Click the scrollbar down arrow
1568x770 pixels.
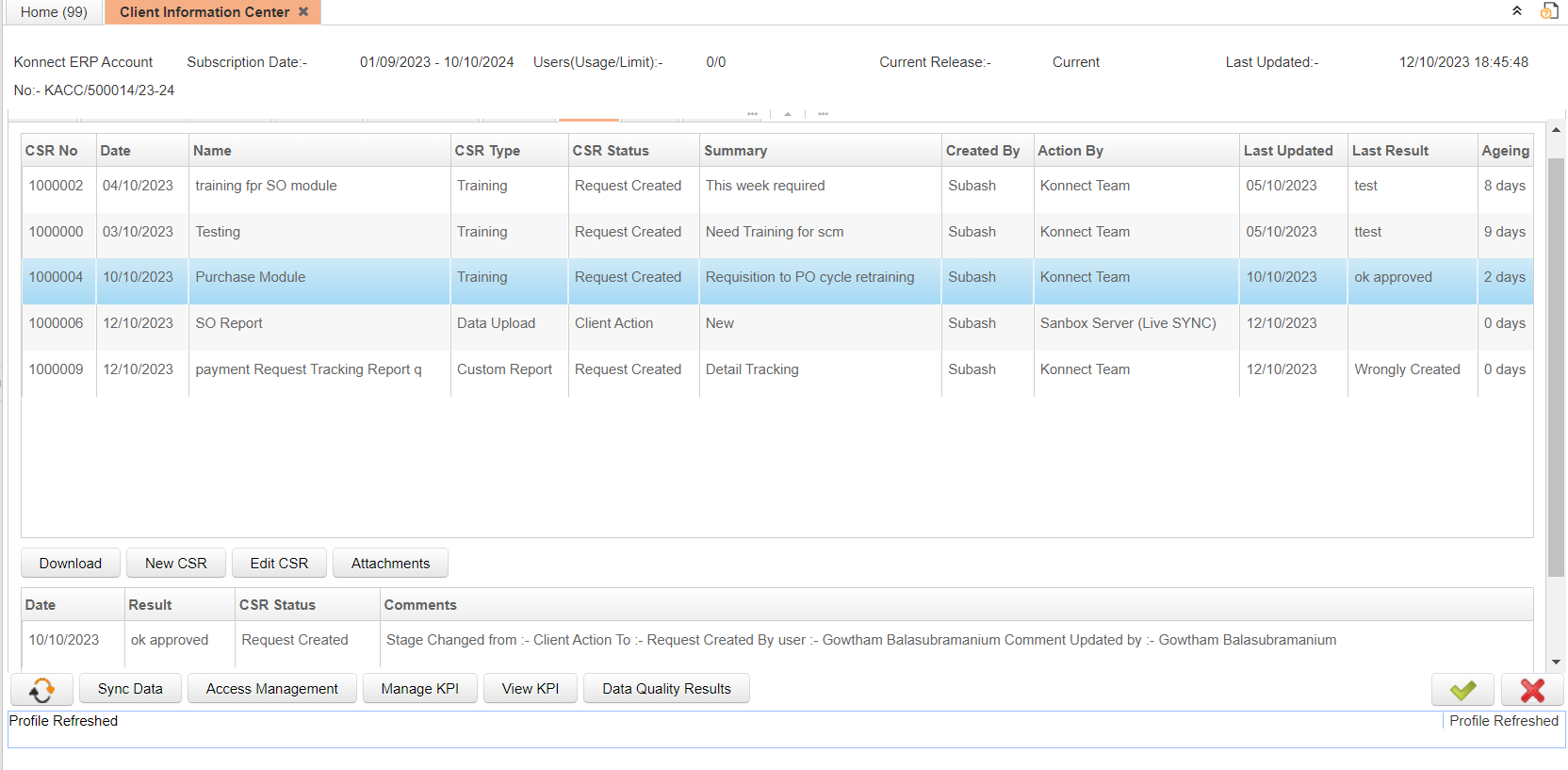pos(1556,663)
